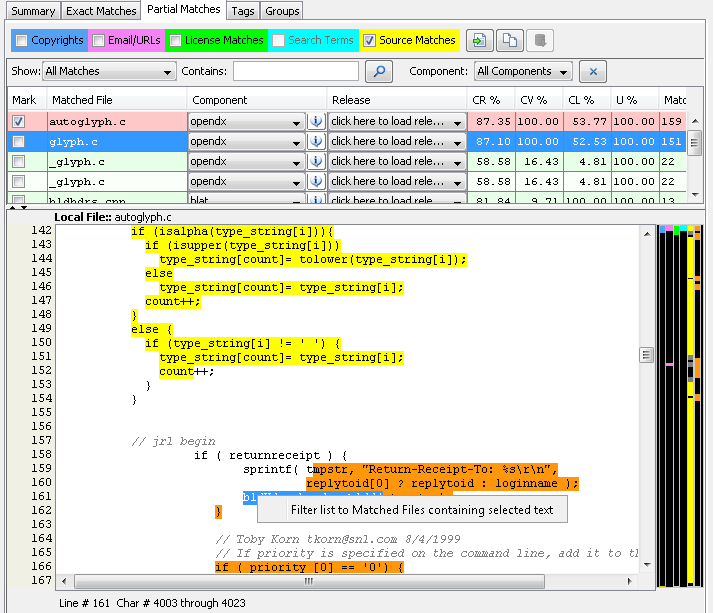714x613 pixels.
Task: Click the magnifier search button beside Contains
Action: [379, 72]
